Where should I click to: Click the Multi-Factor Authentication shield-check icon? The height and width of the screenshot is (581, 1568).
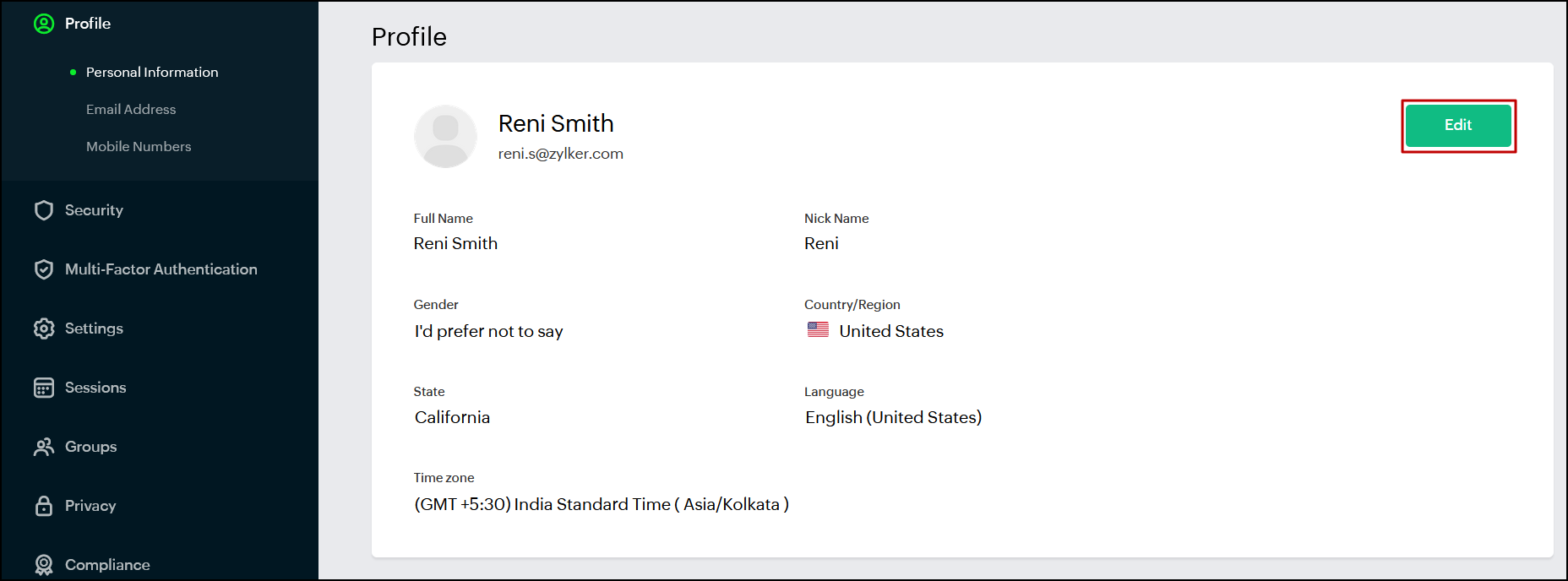tap(44, 269)
